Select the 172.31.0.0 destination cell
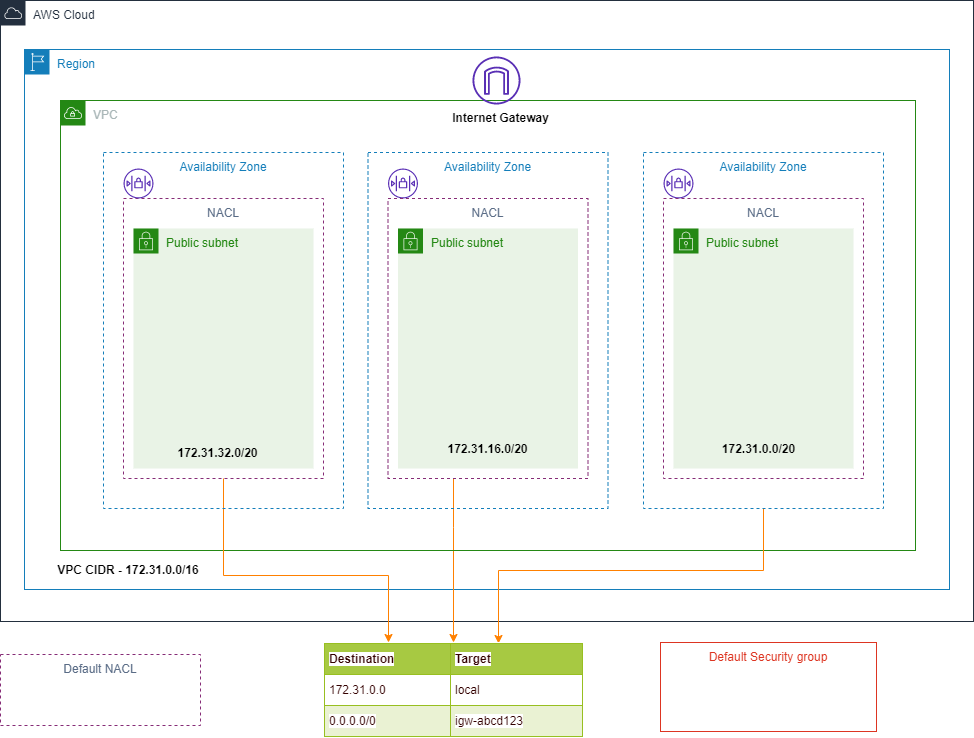974x738 pixels. 388,690
